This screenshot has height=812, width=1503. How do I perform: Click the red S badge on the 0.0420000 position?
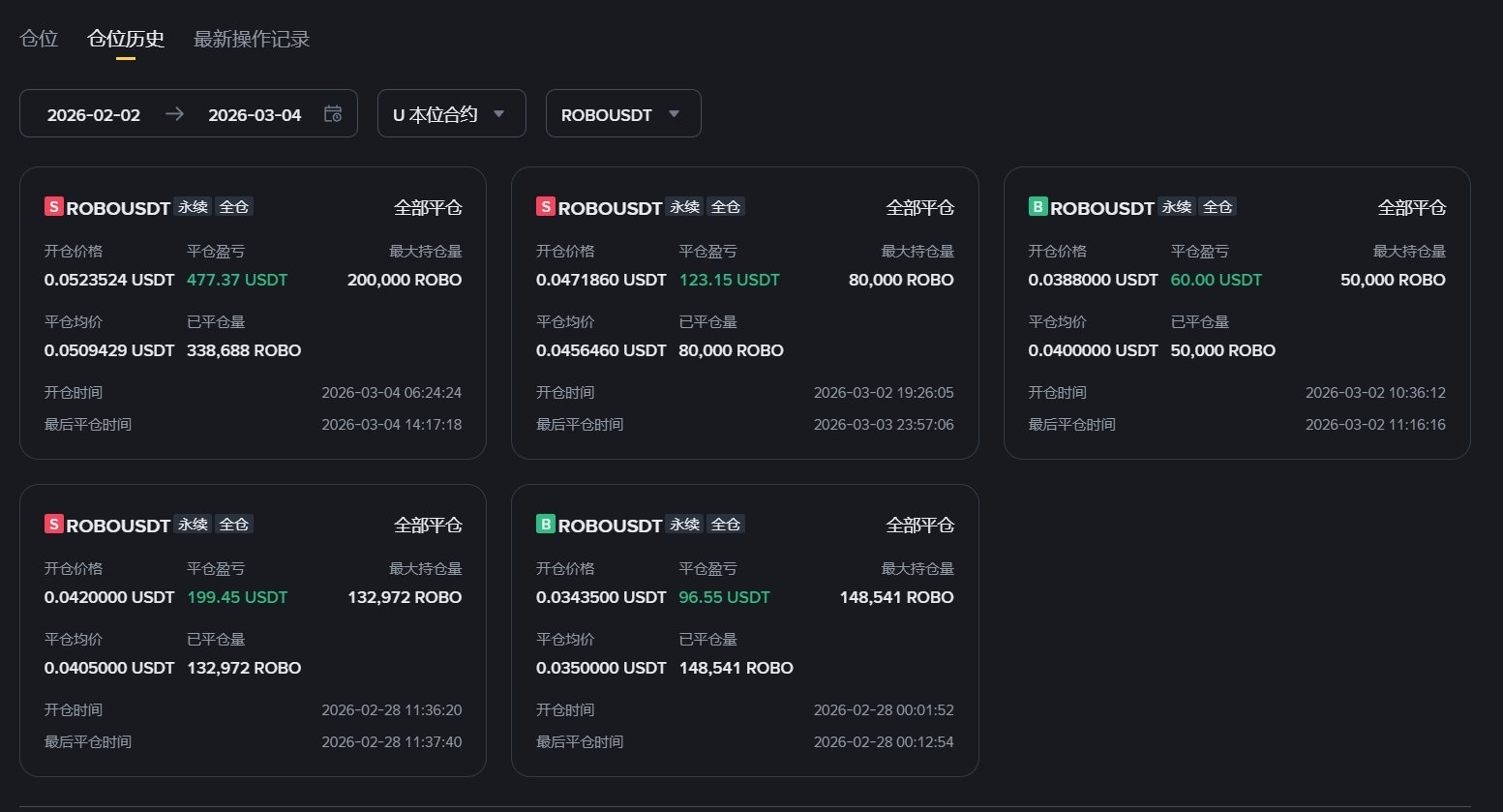(54, 524)
